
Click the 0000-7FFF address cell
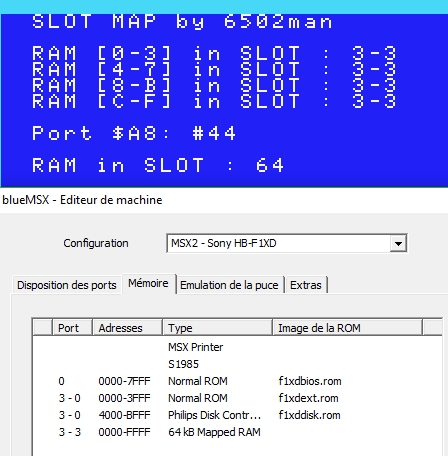(x=124, y=381)
